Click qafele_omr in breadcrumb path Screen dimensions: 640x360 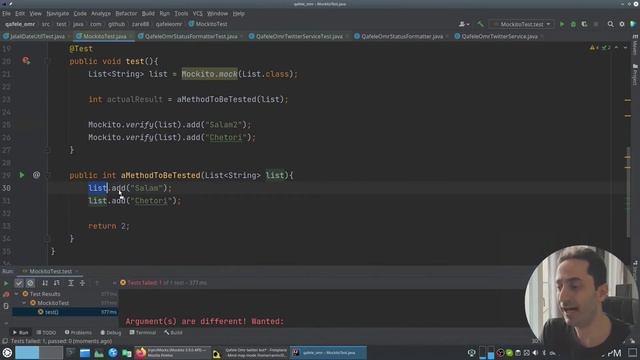click(20, 24)
